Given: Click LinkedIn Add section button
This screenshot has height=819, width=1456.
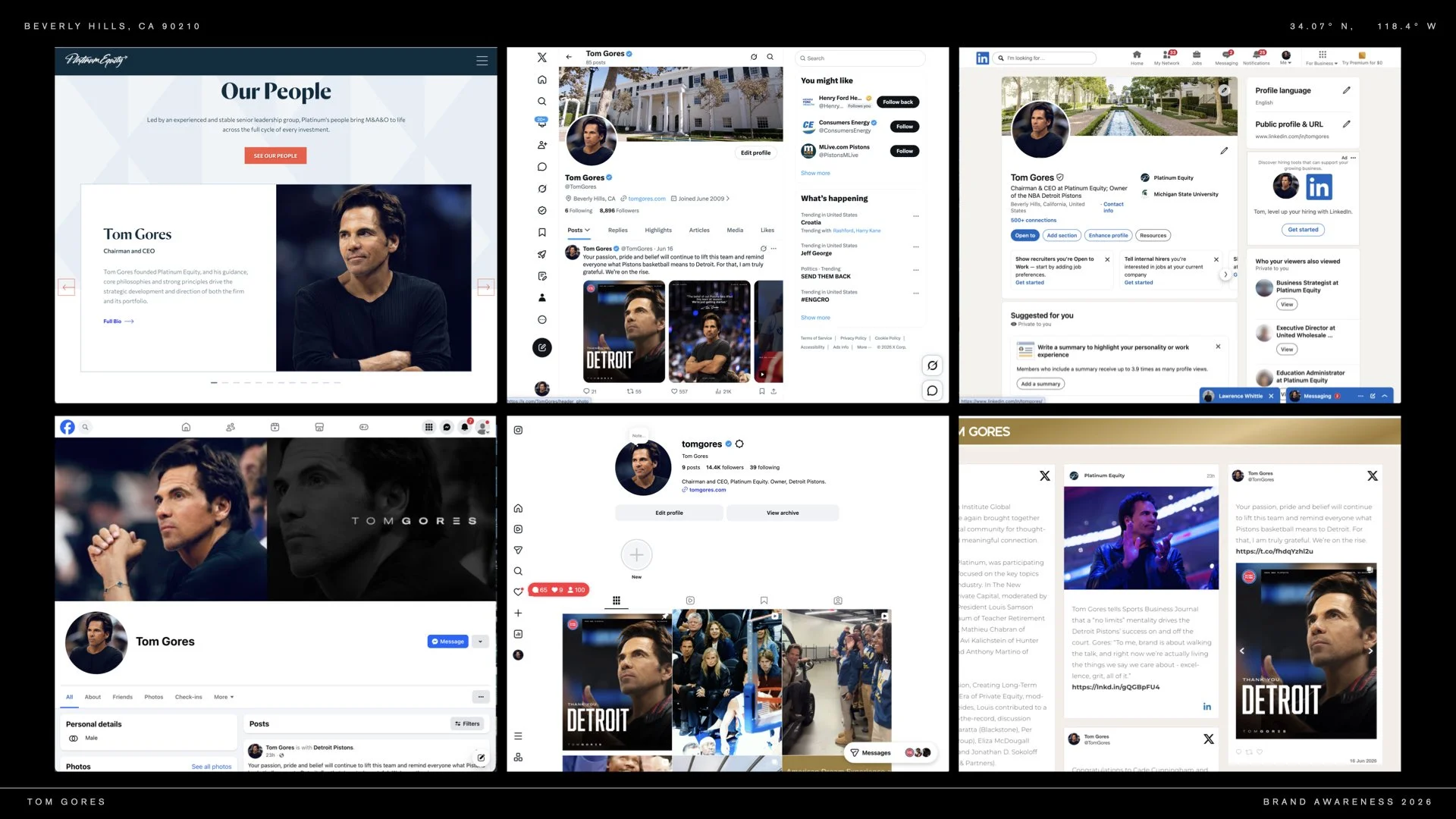Looking at the screenshot, I should point(1062,235).
